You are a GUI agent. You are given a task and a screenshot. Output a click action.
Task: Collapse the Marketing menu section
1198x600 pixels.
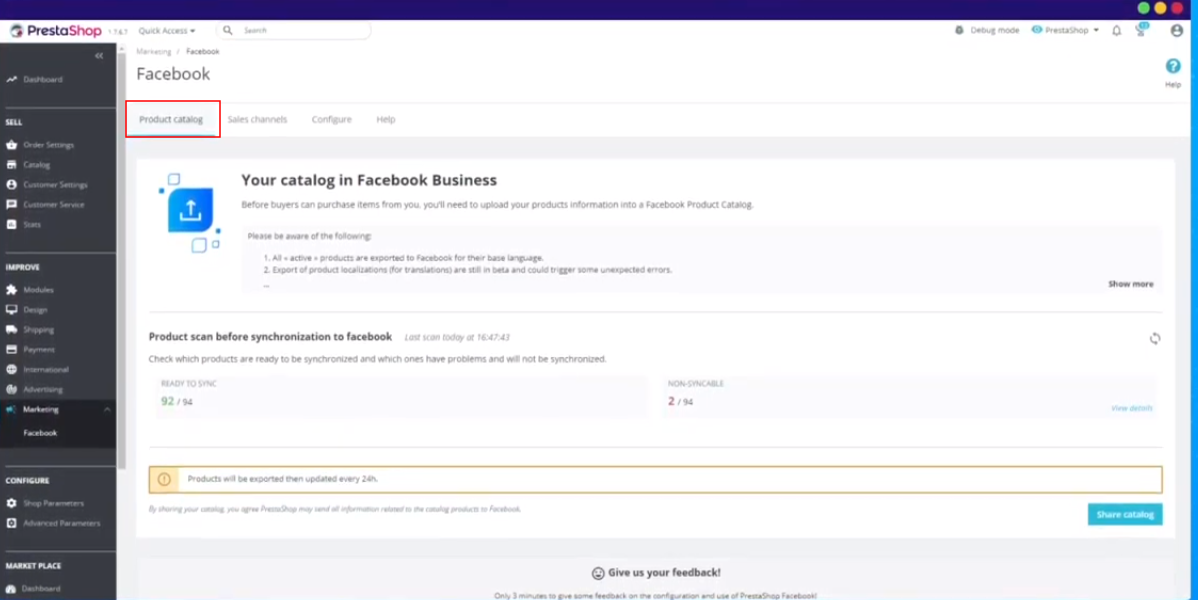click(107, 409)
